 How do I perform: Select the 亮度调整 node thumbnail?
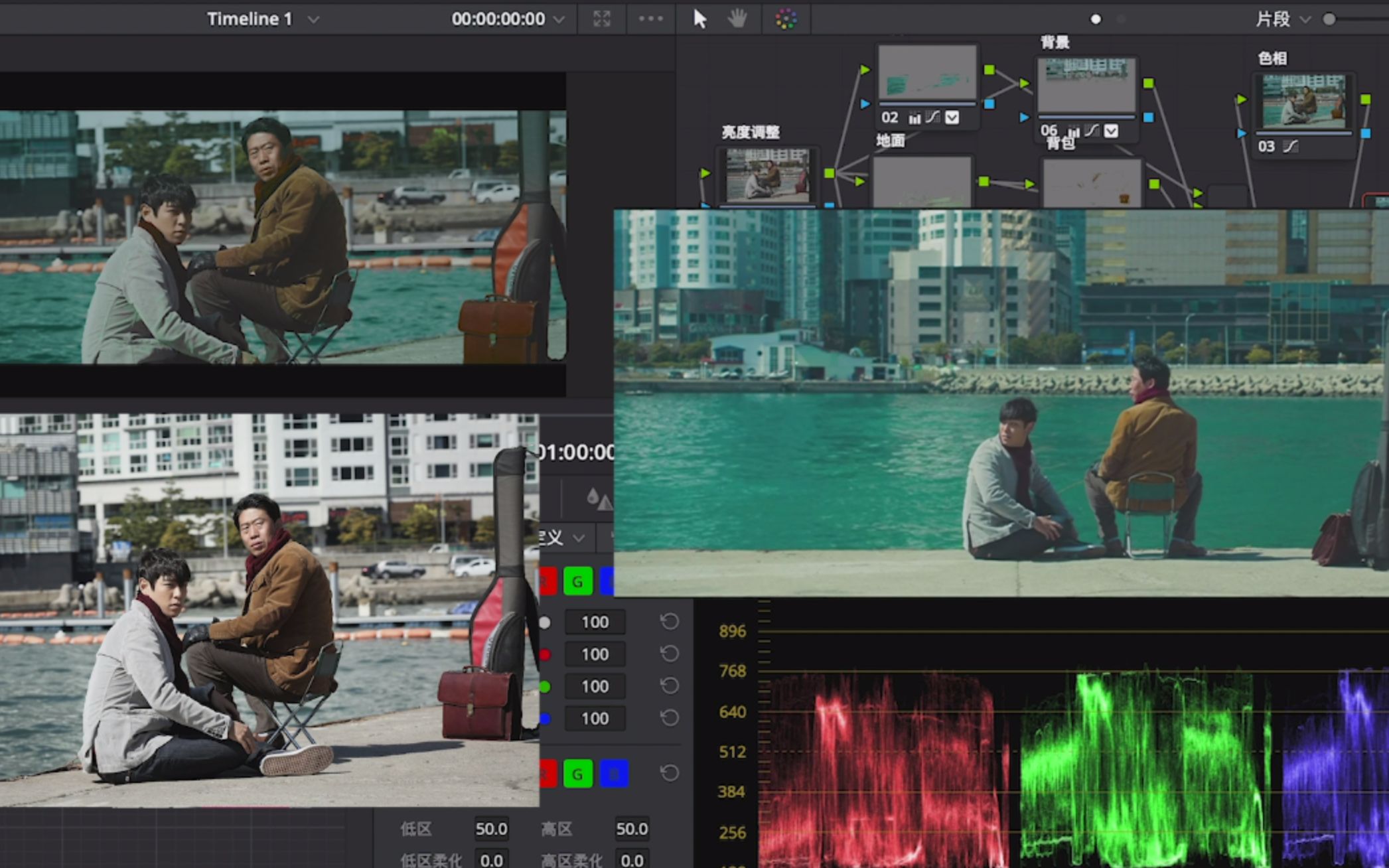tap(768, 176)
